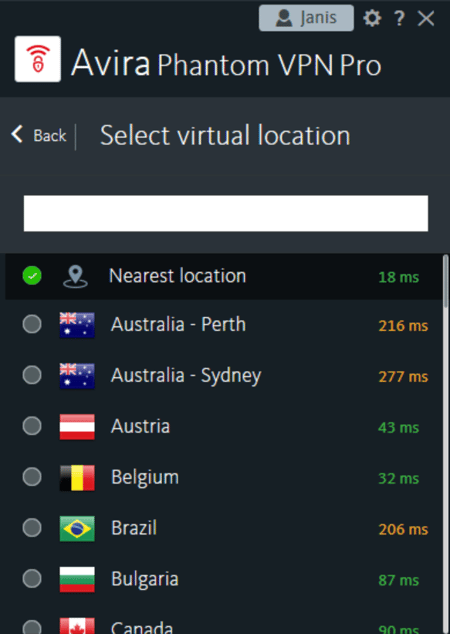Click the Australia - Sydney flag icon
Image resolution: width=450 pixels, height=634 pixels.
pyautogui.click(x=77, y=376)
